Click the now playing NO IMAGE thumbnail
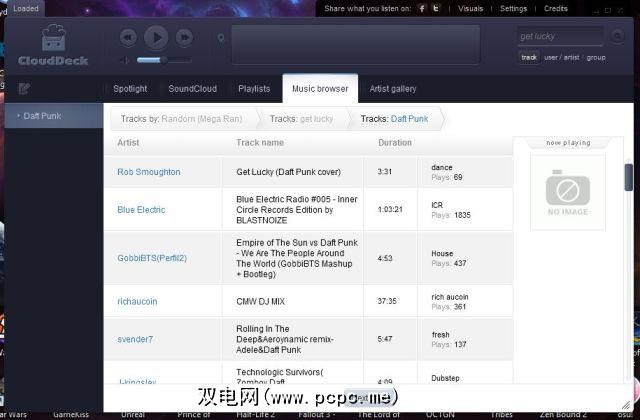 [568, 192]
